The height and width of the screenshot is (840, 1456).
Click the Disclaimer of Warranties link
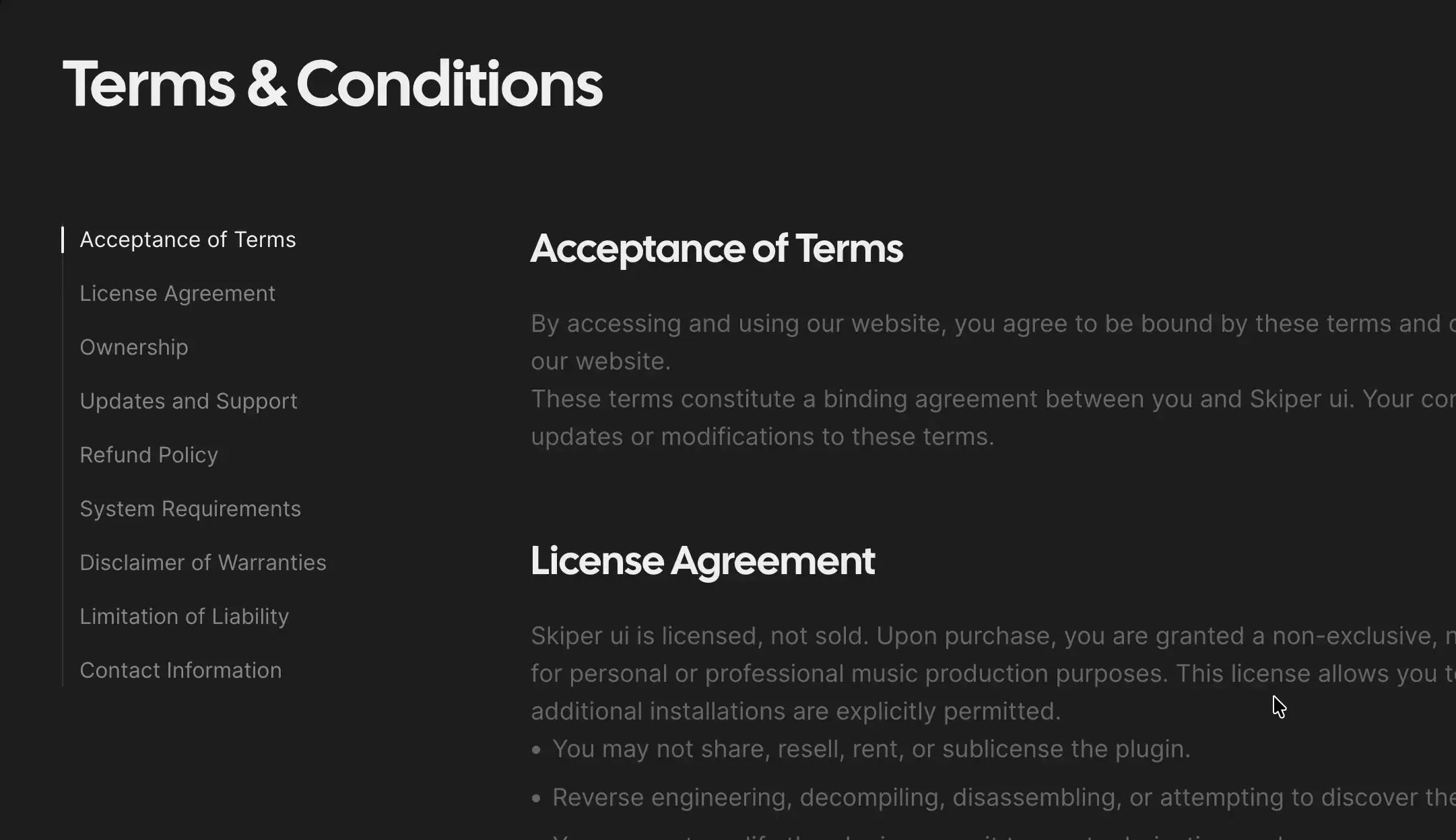click(203, 563)
